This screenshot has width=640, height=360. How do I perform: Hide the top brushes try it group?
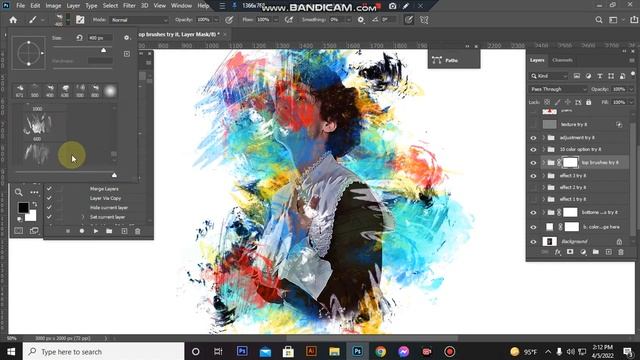(533, 162)
